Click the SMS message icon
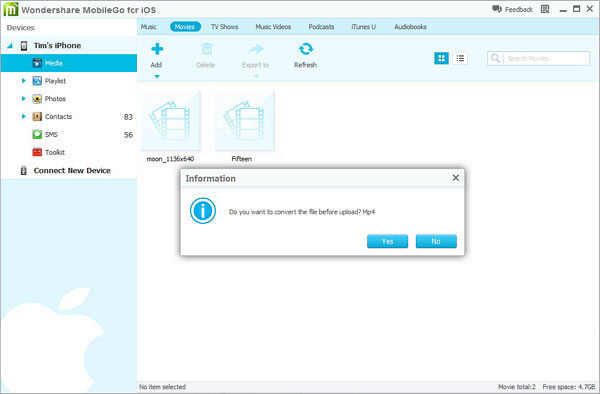 point(37,134)
